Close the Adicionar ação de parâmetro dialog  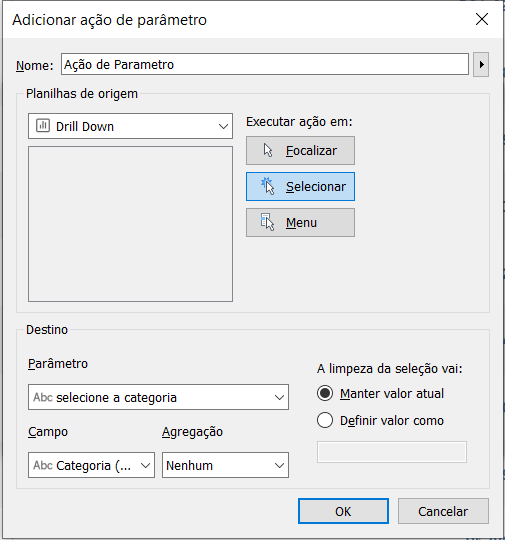[482, 19]
